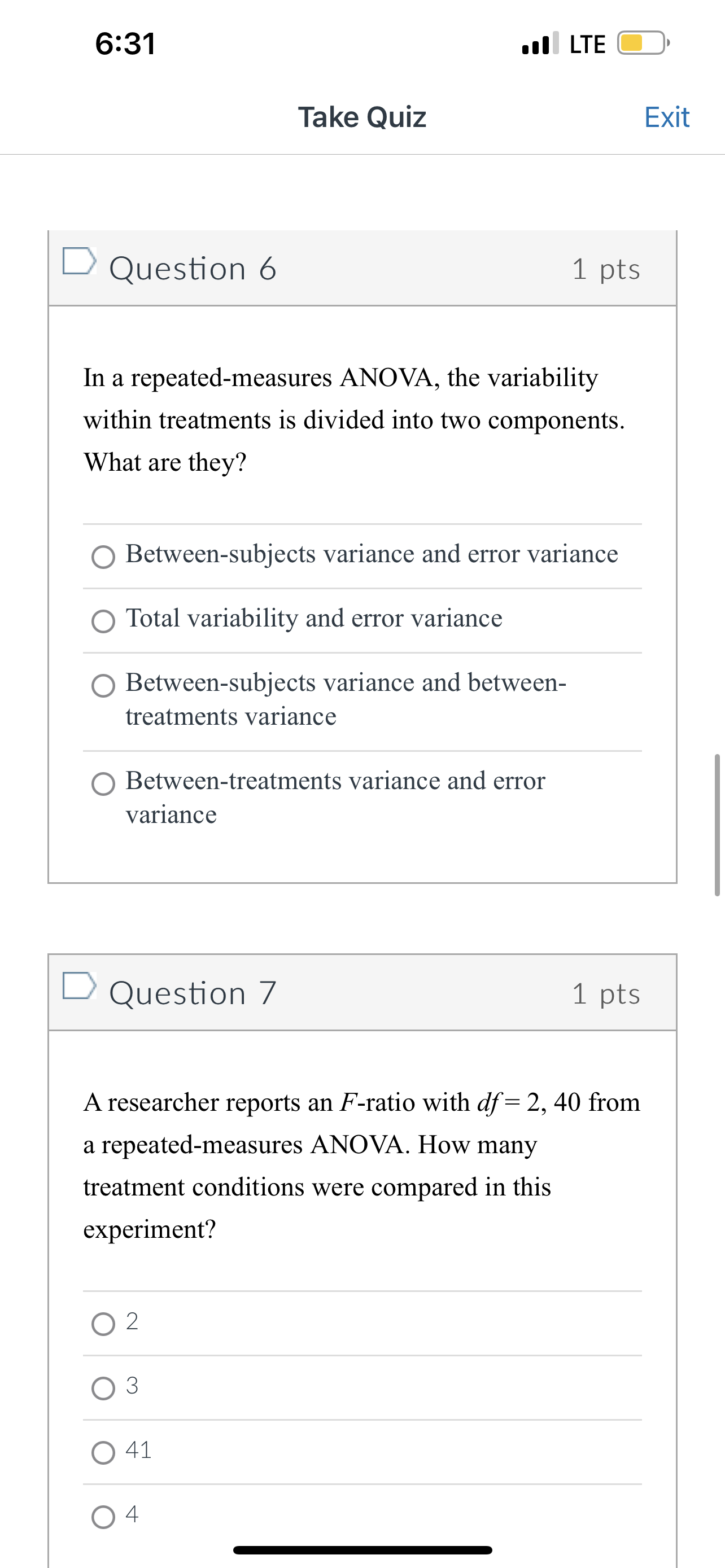The height and width of the screenshot is (1568, 725).
Task: Click the flag icon next to Question 6
Action: click(80, 262)
